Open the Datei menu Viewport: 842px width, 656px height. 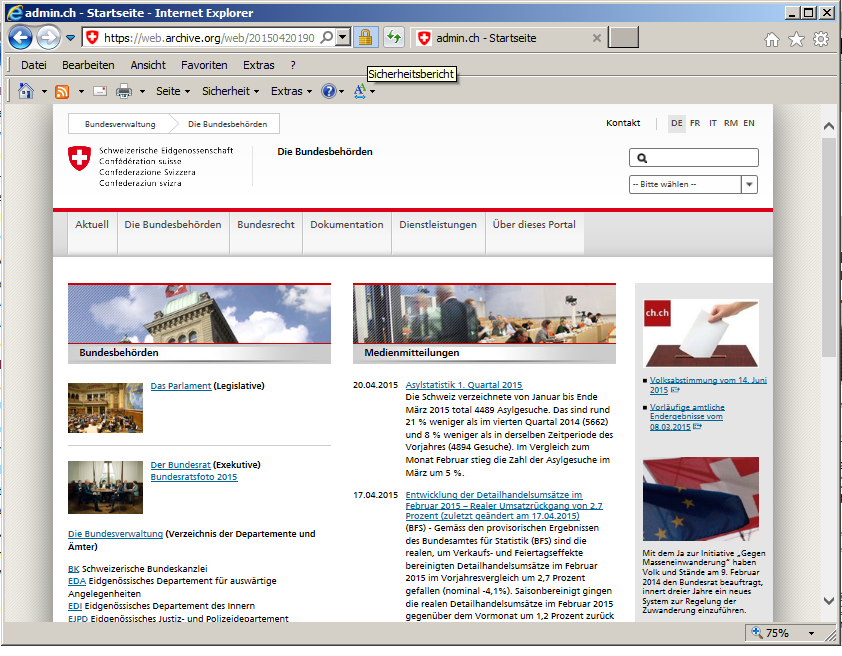[x=34, y=65]
